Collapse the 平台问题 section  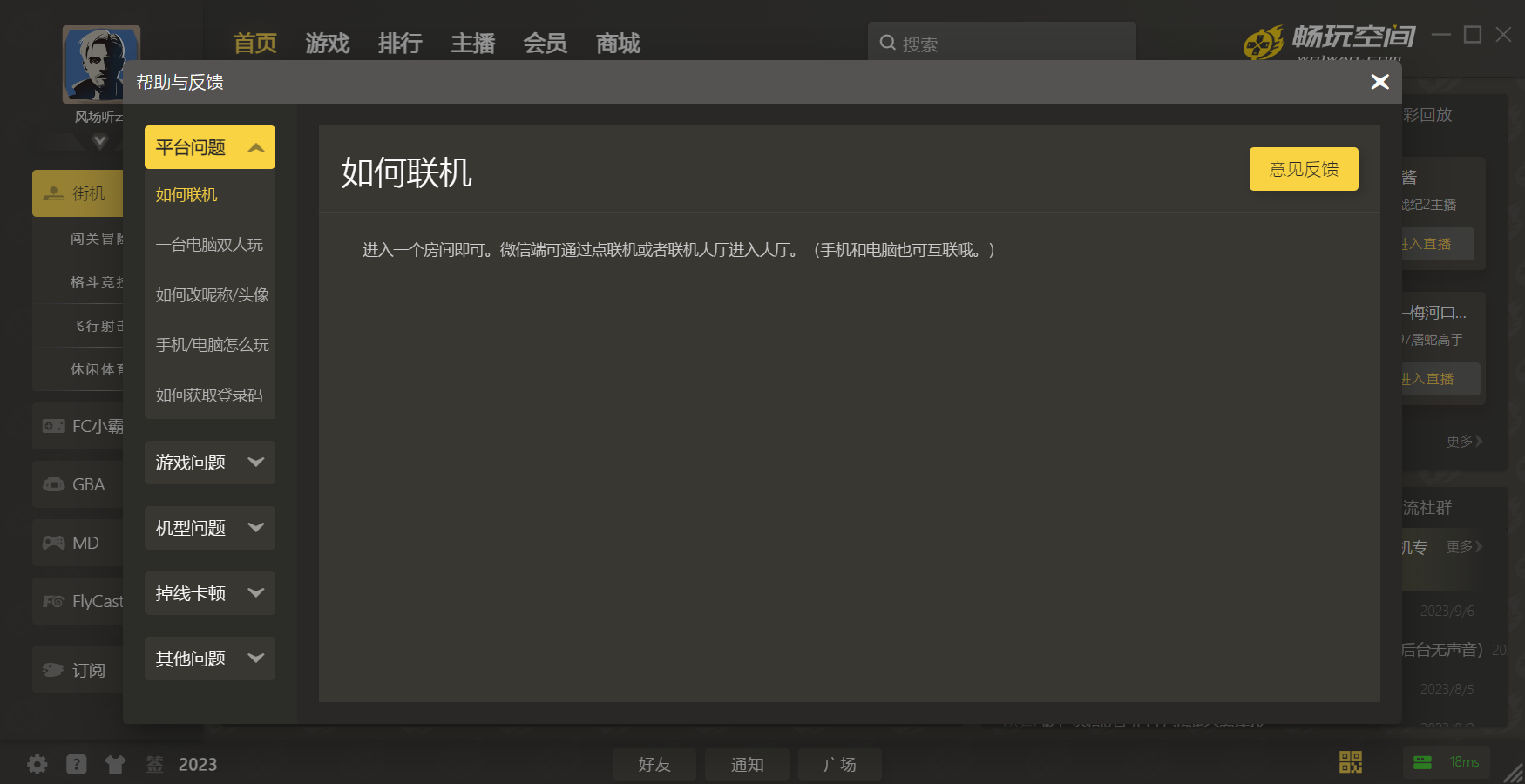pyautogui.click(x=210, y=147)
